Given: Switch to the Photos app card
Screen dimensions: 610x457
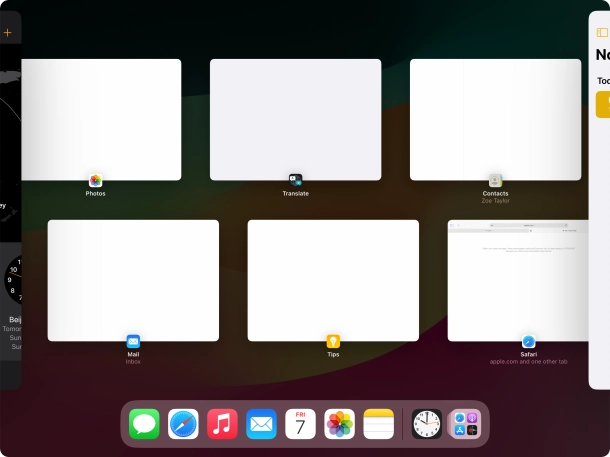Looking at the screenshot, I should (x=100, y=119).
